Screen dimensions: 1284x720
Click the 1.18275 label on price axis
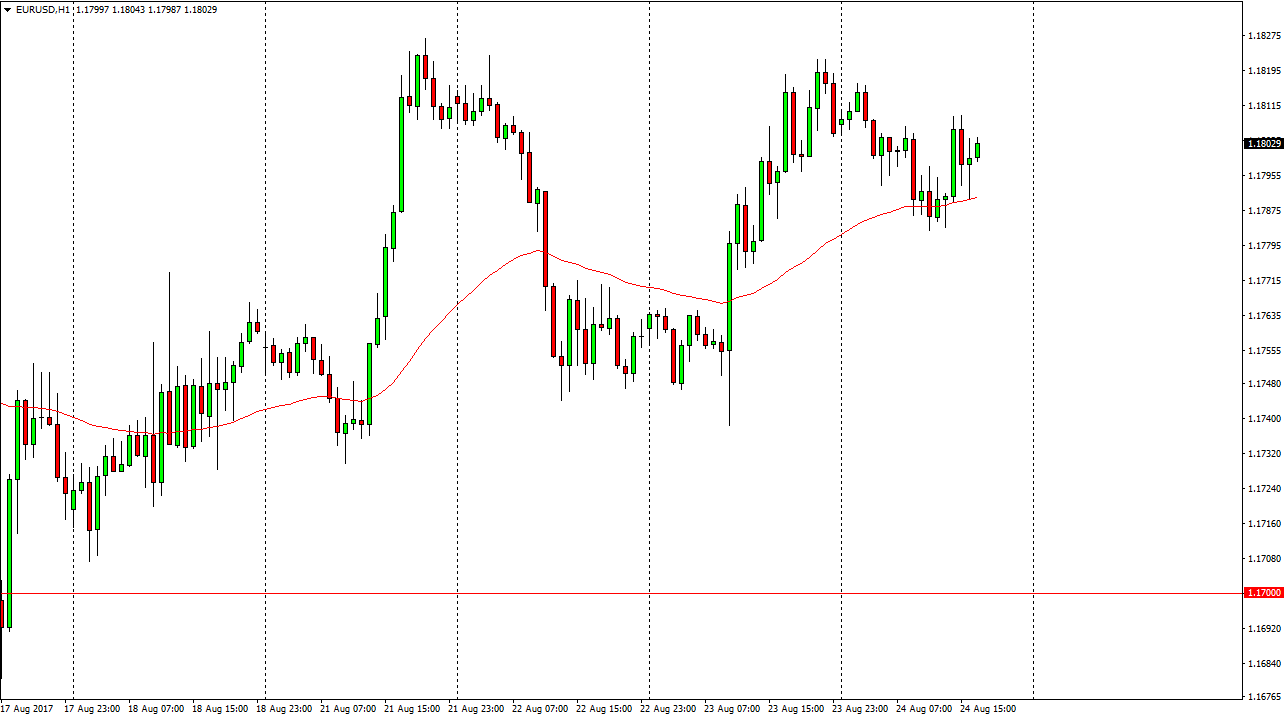point(1263,36)
